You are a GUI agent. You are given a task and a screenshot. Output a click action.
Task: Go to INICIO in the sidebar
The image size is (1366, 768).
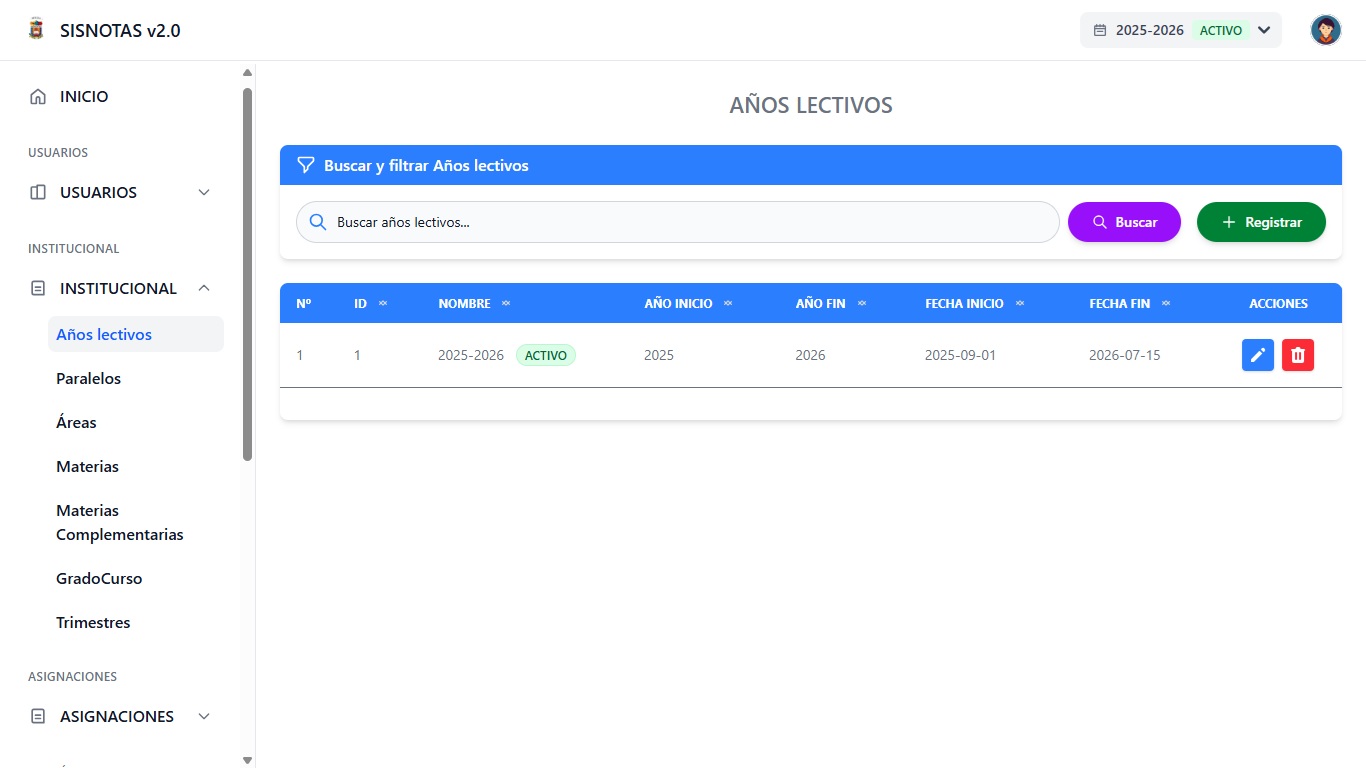[x=84, y=97]
